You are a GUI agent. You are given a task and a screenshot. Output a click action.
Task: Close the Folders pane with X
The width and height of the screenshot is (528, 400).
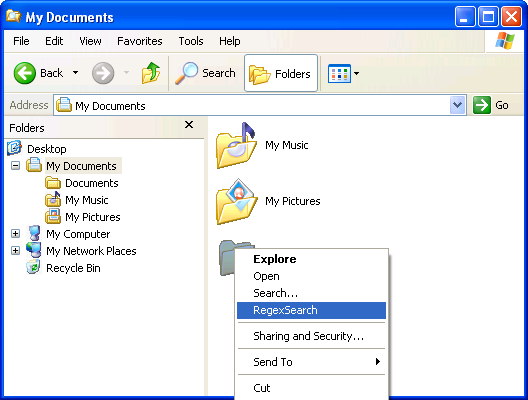point(189,125)
